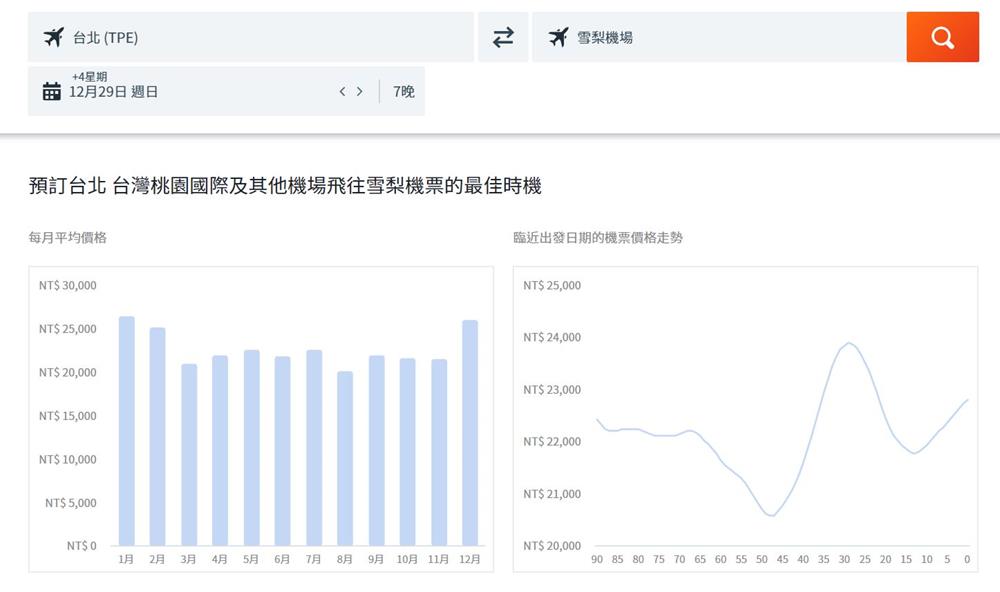Swap origin and destination airports
This screenshot has height=592, width=1000.
tap(503, 37)
